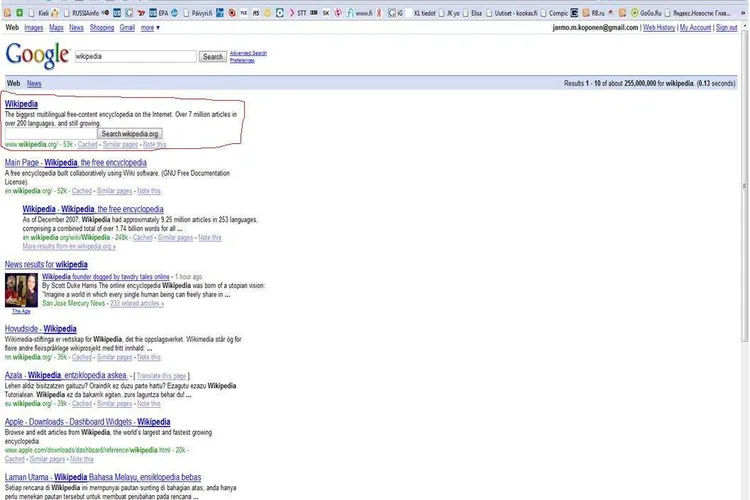Open the Päivyri.fi bookmark

pyautogui.click(x=203, y=13)
